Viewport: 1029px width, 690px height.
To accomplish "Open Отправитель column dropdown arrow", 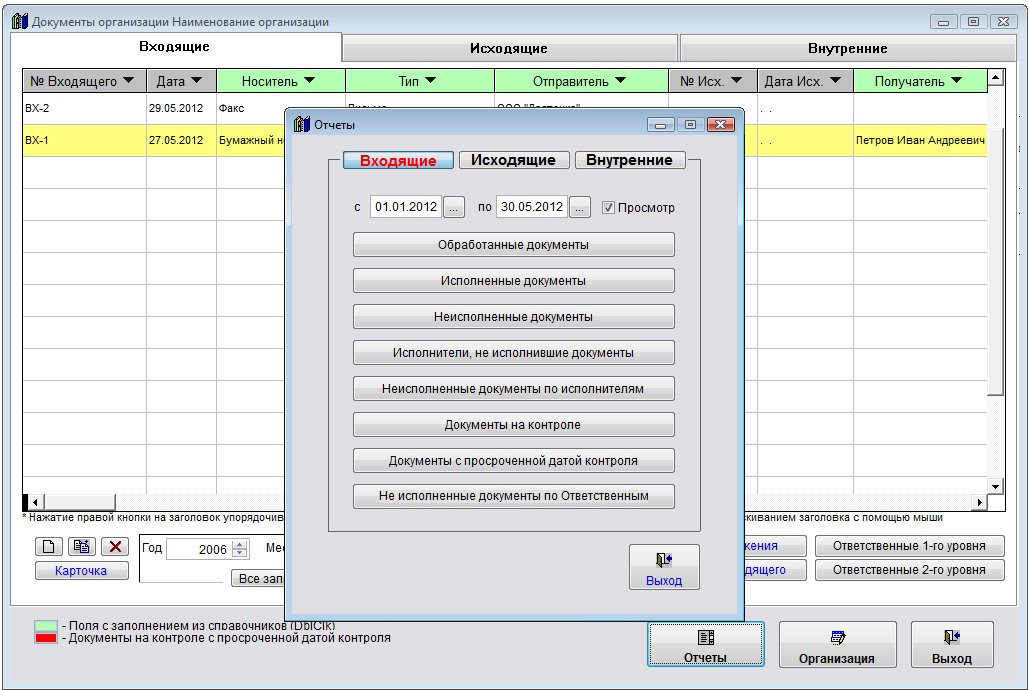I will (x=621, y=80).
